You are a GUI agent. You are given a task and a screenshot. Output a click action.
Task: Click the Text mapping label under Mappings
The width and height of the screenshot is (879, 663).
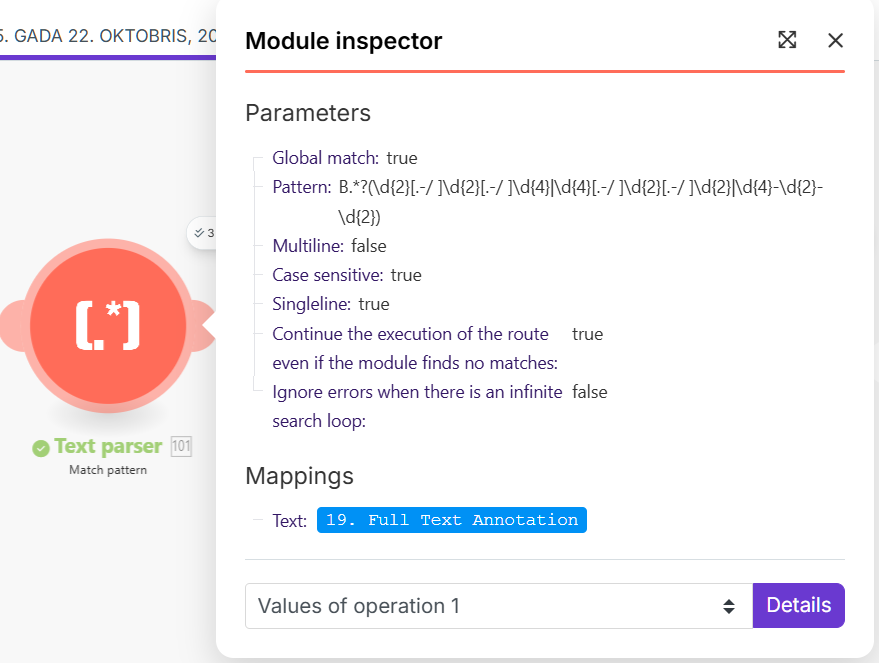(289, 521)
